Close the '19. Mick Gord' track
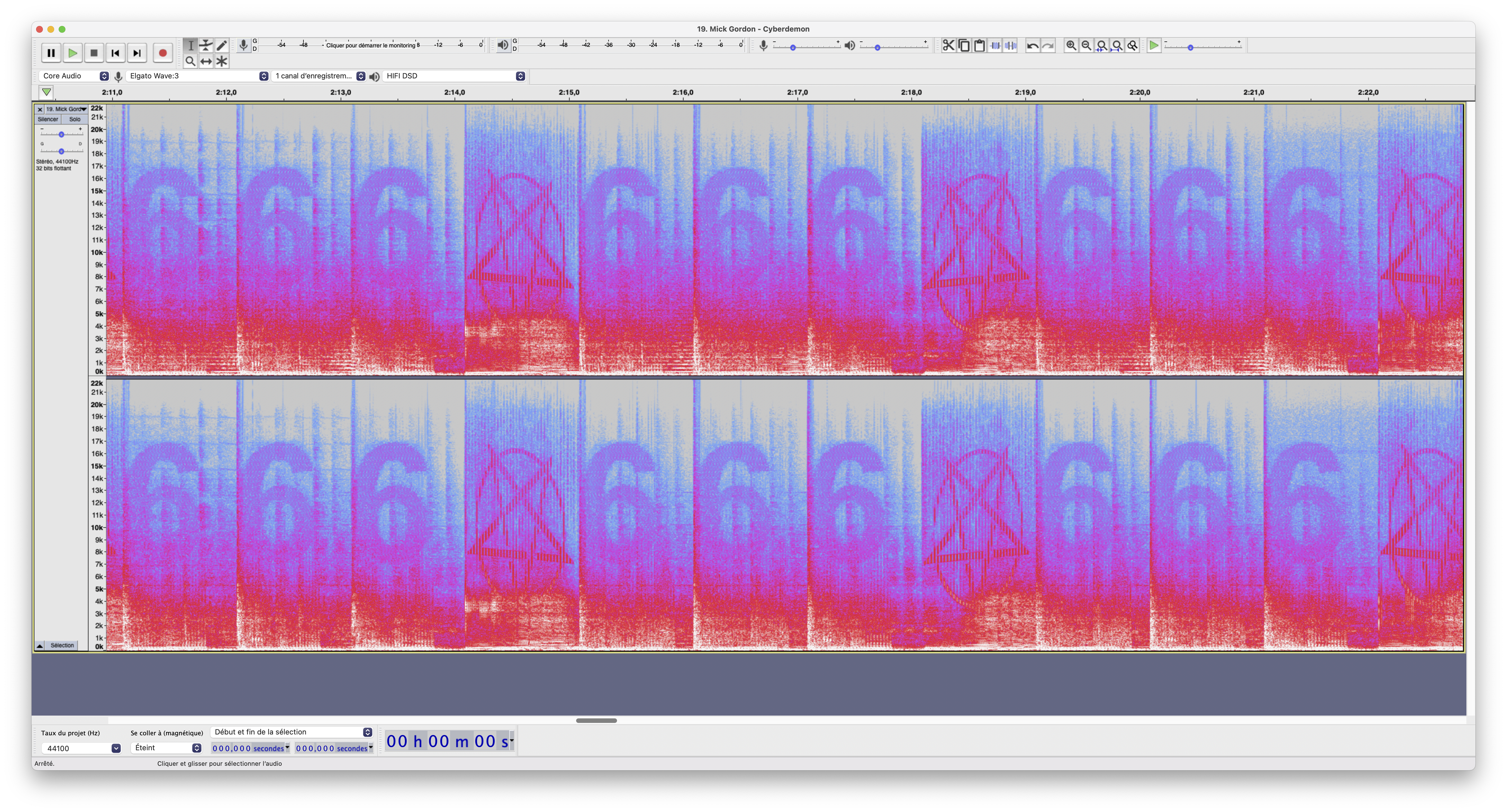This screenshot has width=1507, height=812. point(40,109)
